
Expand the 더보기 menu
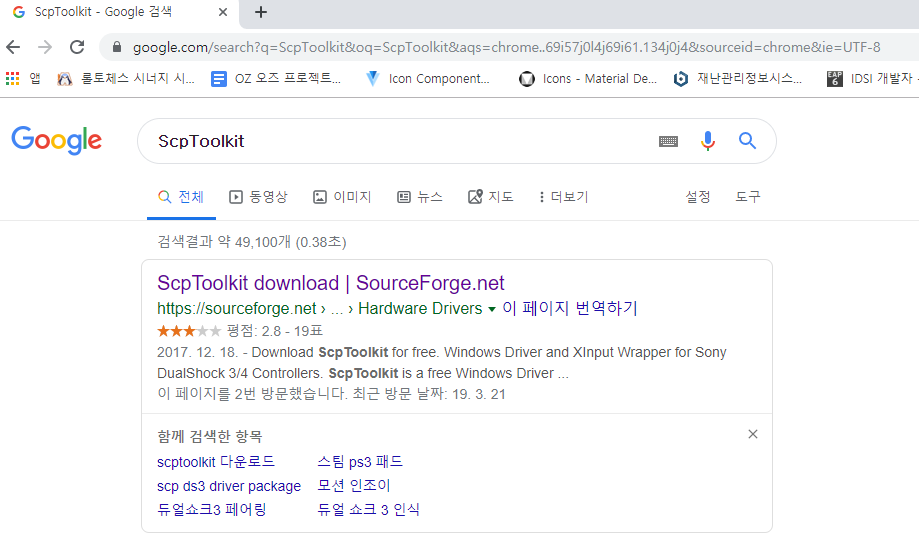(x=563, y=197)
